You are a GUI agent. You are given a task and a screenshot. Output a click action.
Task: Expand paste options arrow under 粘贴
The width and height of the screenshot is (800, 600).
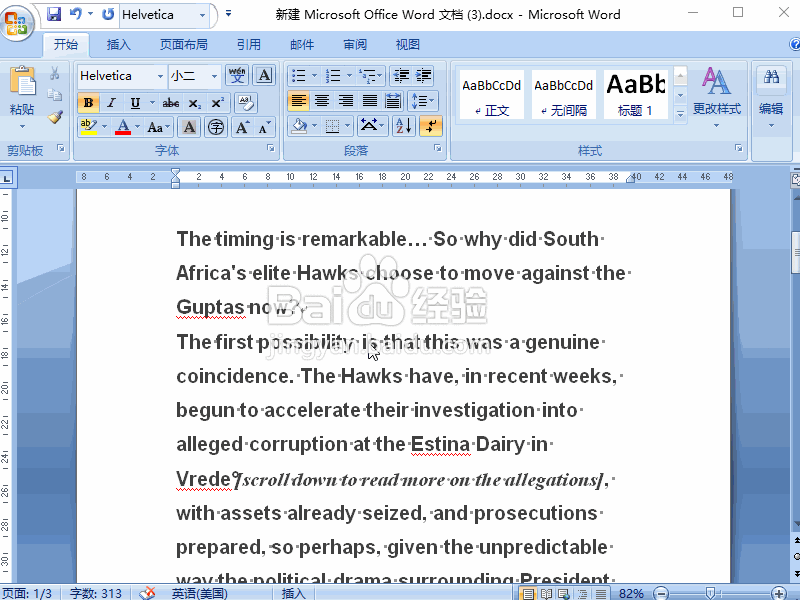coord(22,126)
